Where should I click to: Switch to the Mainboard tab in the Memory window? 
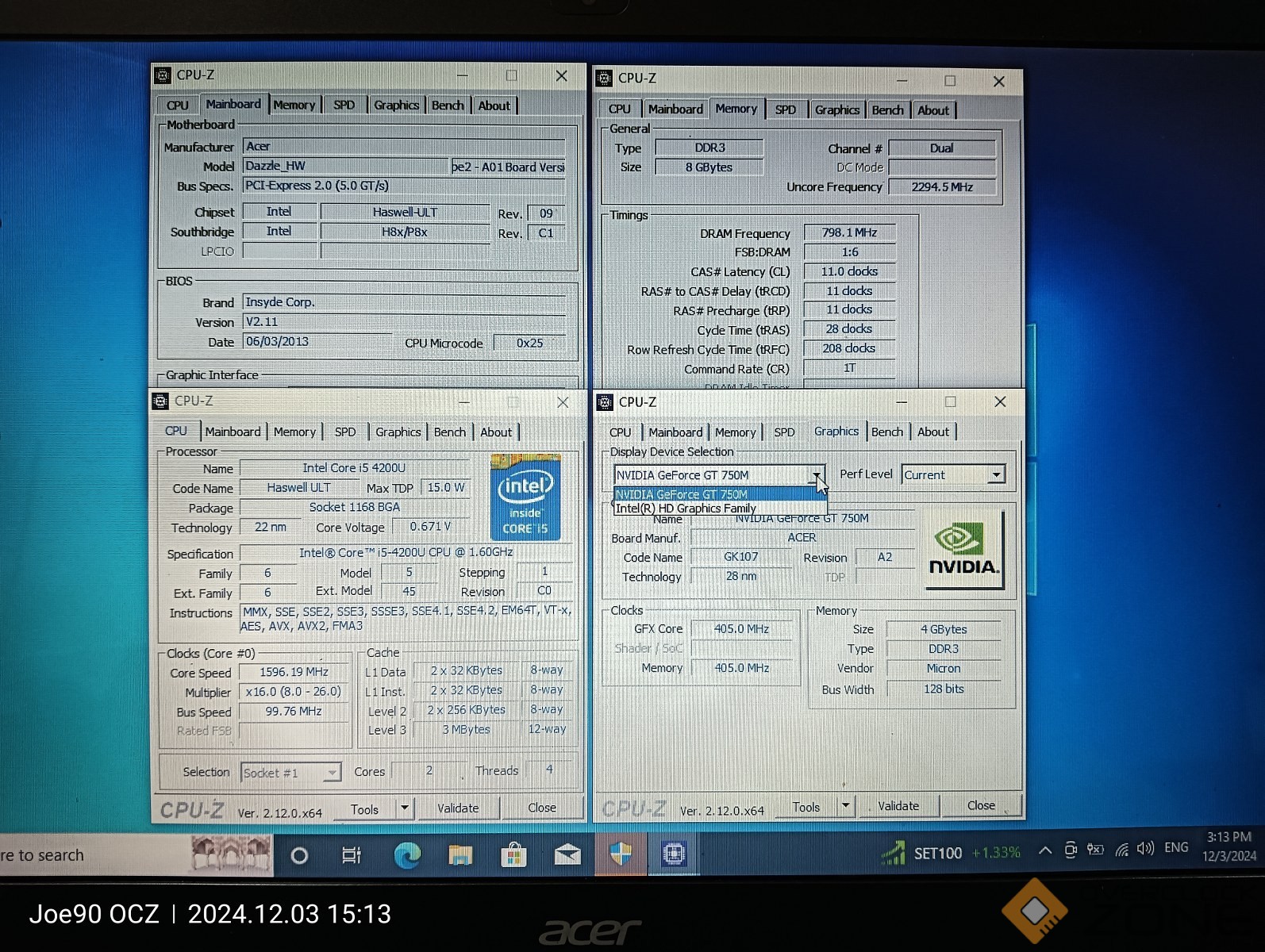675,109
